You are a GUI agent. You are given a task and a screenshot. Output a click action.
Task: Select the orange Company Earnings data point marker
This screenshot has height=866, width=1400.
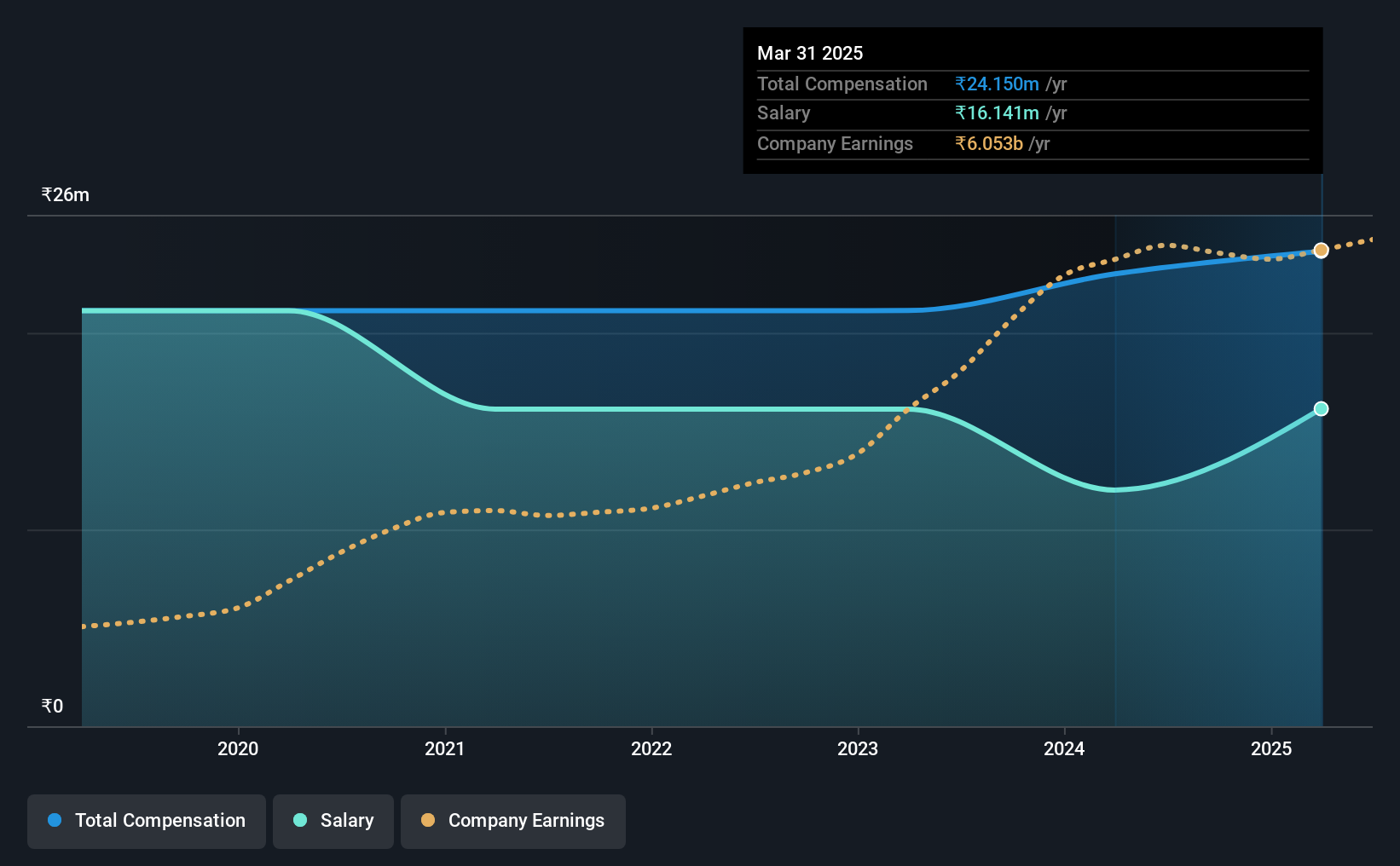1321,251
